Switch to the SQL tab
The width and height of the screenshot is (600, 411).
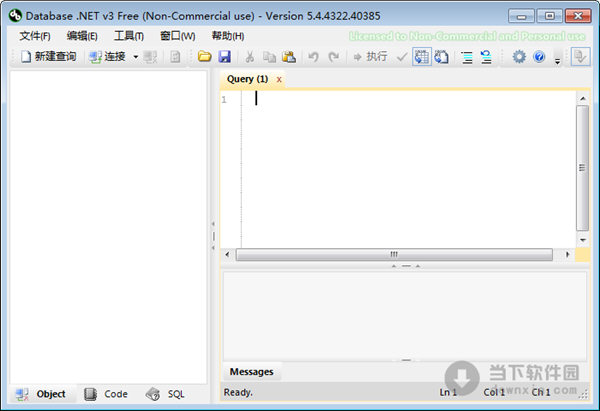(x=165, y=394)
